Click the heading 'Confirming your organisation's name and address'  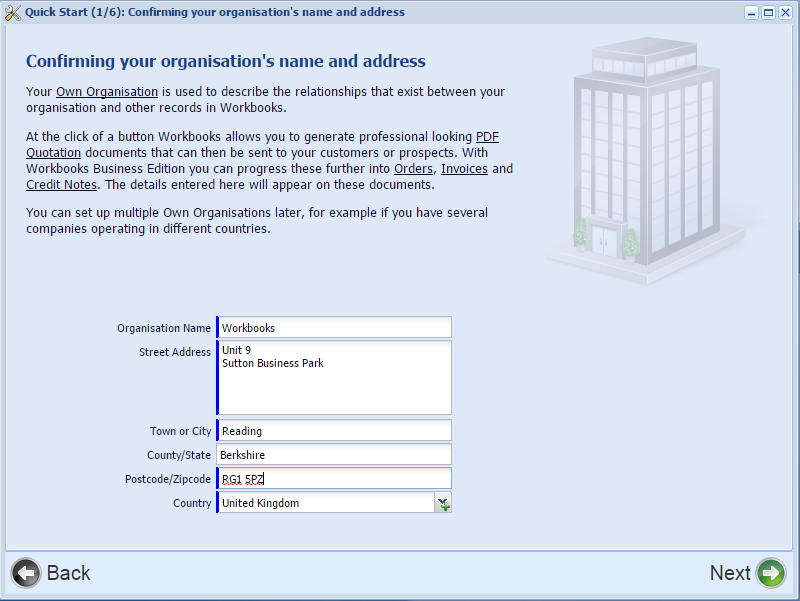226,61
